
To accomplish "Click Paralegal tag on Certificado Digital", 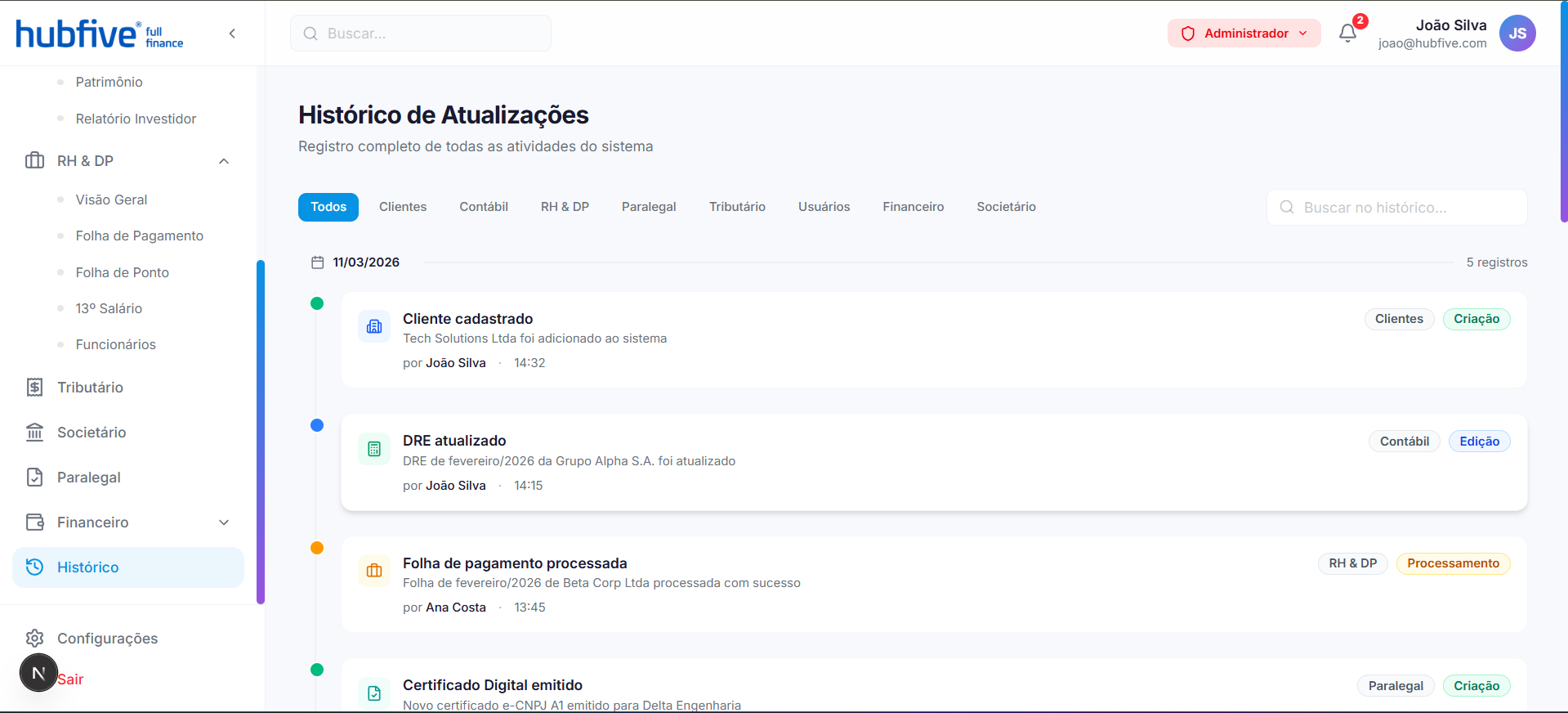I will pyautogui.click(x=1396, y=686).
